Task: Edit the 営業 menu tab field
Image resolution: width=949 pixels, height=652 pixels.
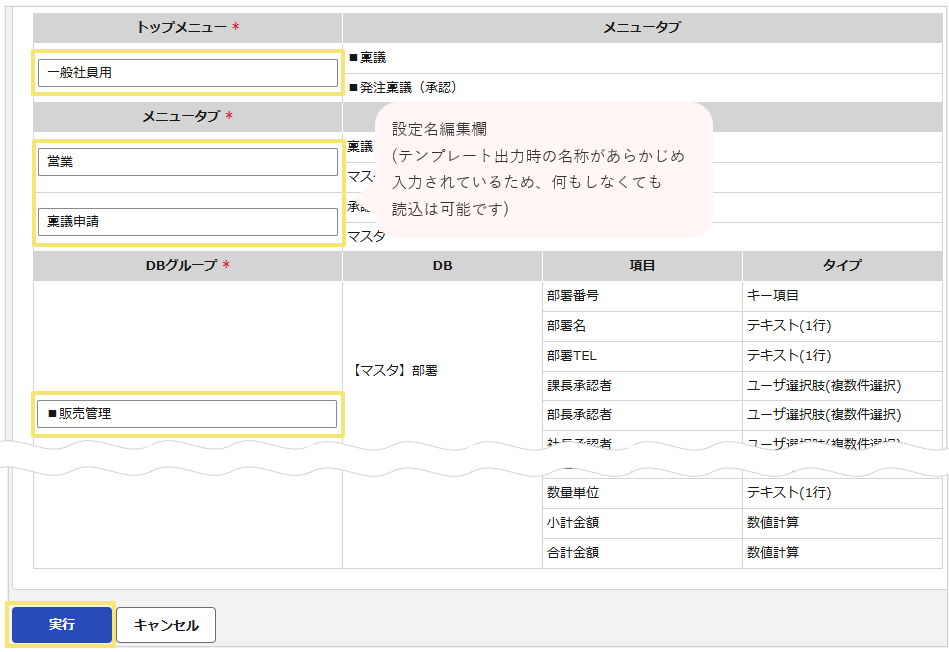Action: pyautogui.click(x=188, y=162)
